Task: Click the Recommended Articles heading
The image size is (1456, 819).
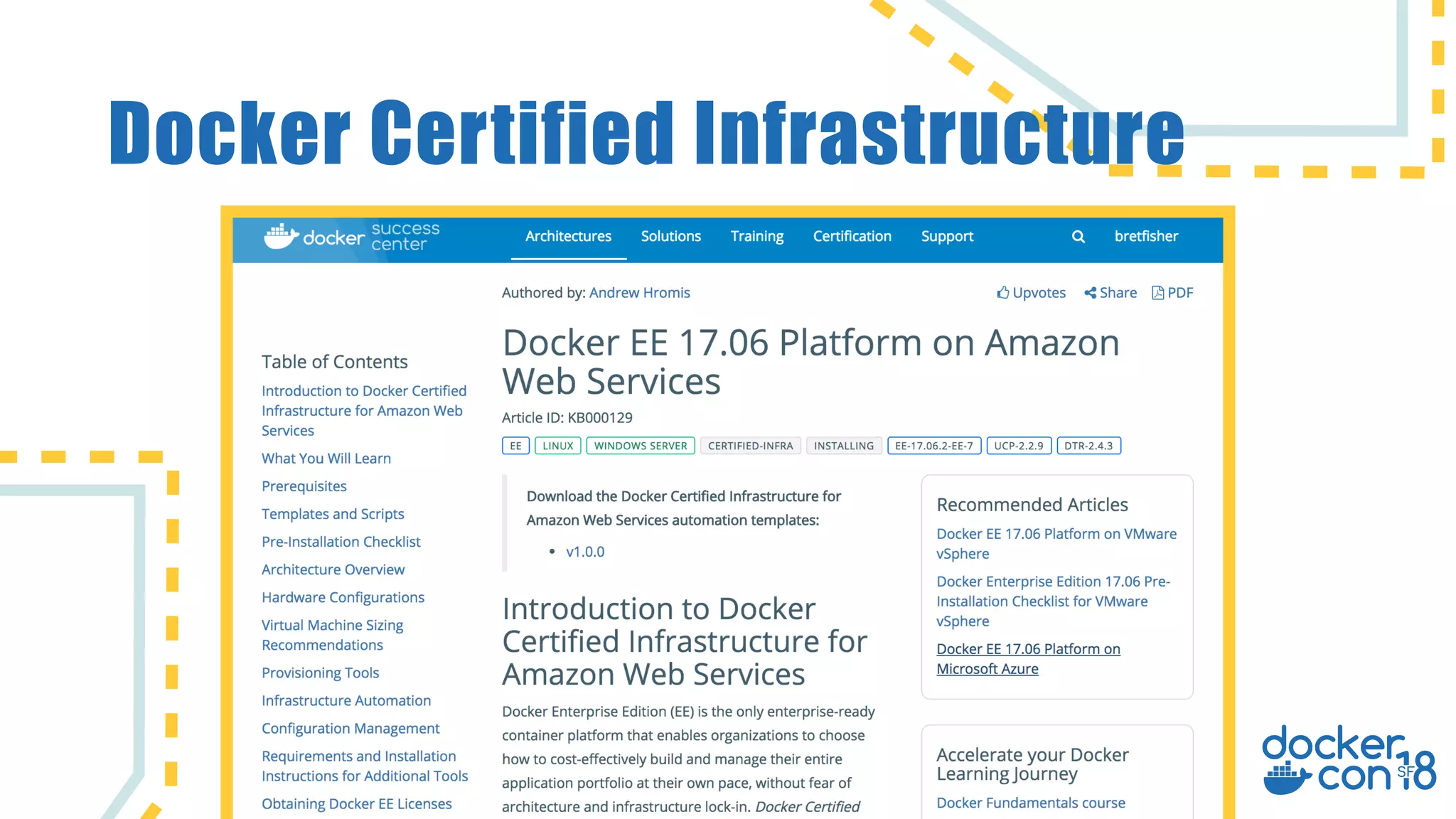Action: click(x=1032, y=505)
